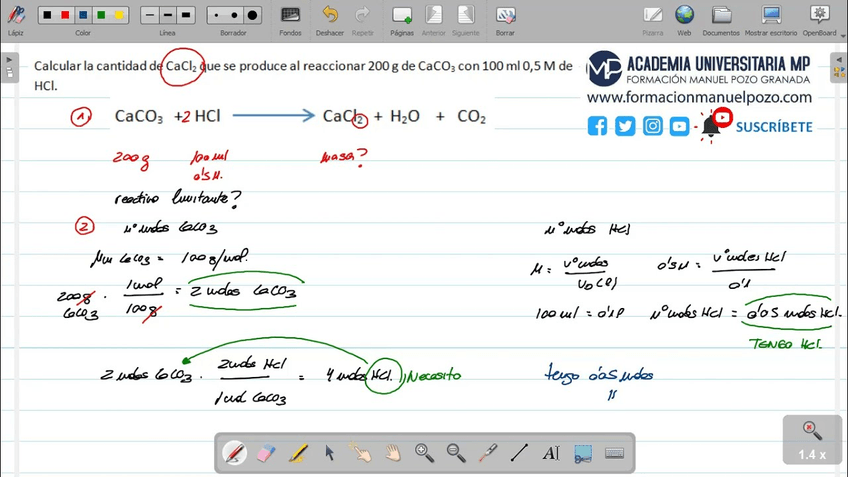Click the zoom in magnifier tool
The width and height of the screenshot is (848, 477).
pyautogui.click(x=424, y=453)
